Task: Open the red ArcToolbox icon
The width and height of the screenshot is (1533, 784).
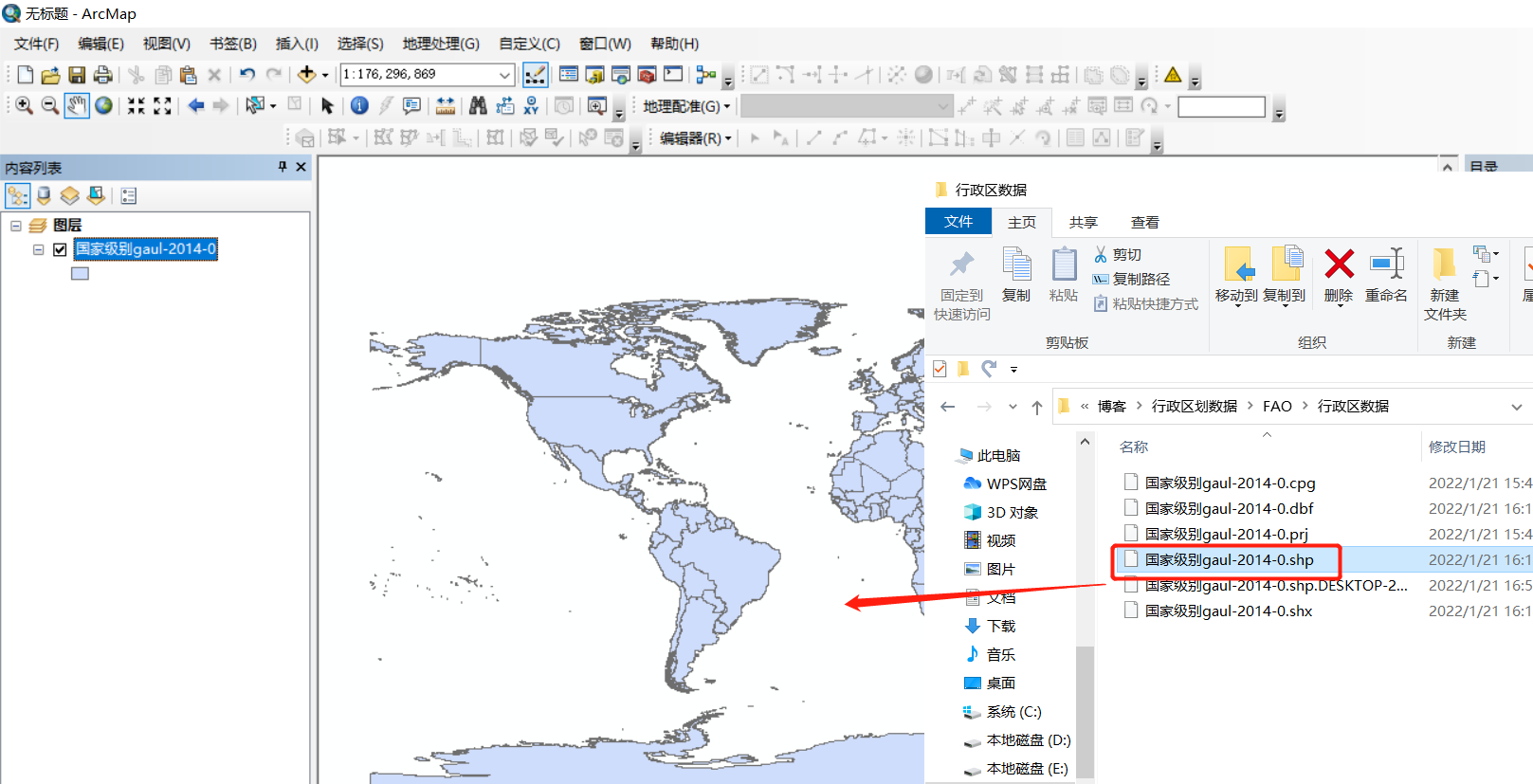Action: pos(647,75)
